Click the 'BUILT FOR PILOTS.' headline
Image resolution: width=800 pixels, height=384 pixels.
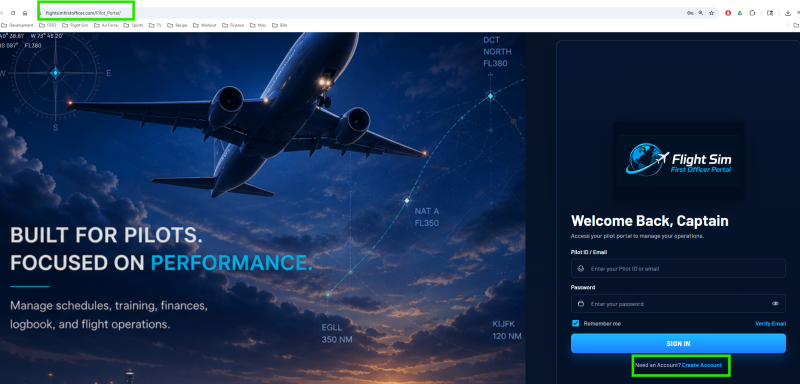tap(107, 235)
